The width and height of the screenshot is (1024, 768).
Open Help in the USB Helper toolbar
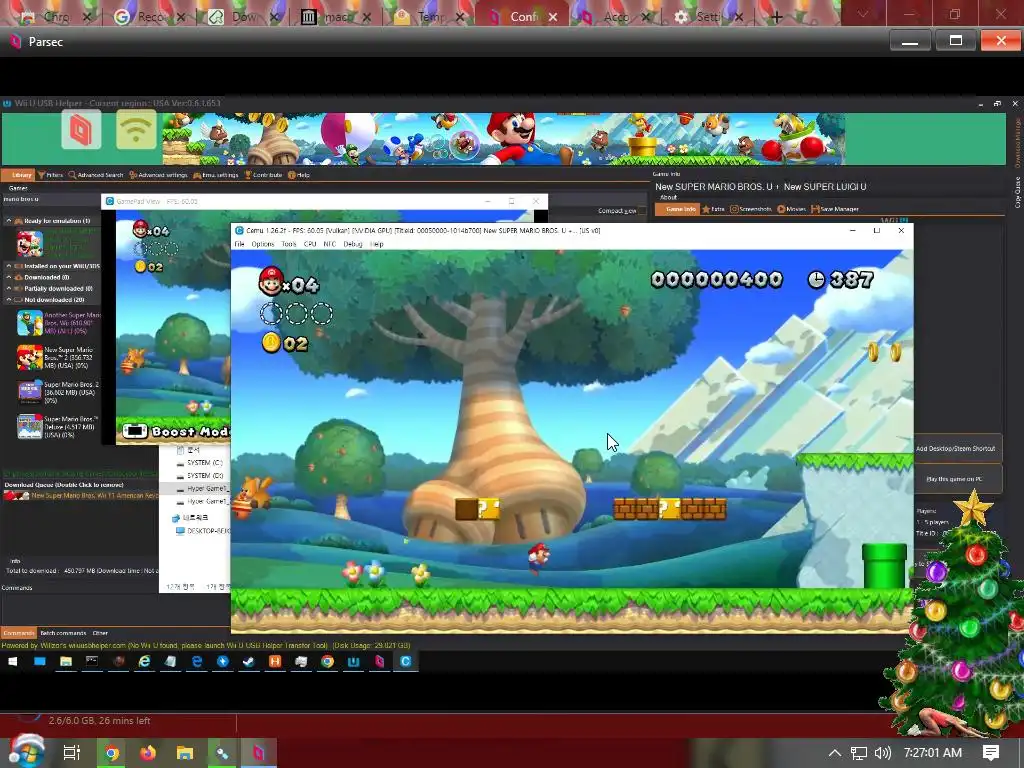299,175
